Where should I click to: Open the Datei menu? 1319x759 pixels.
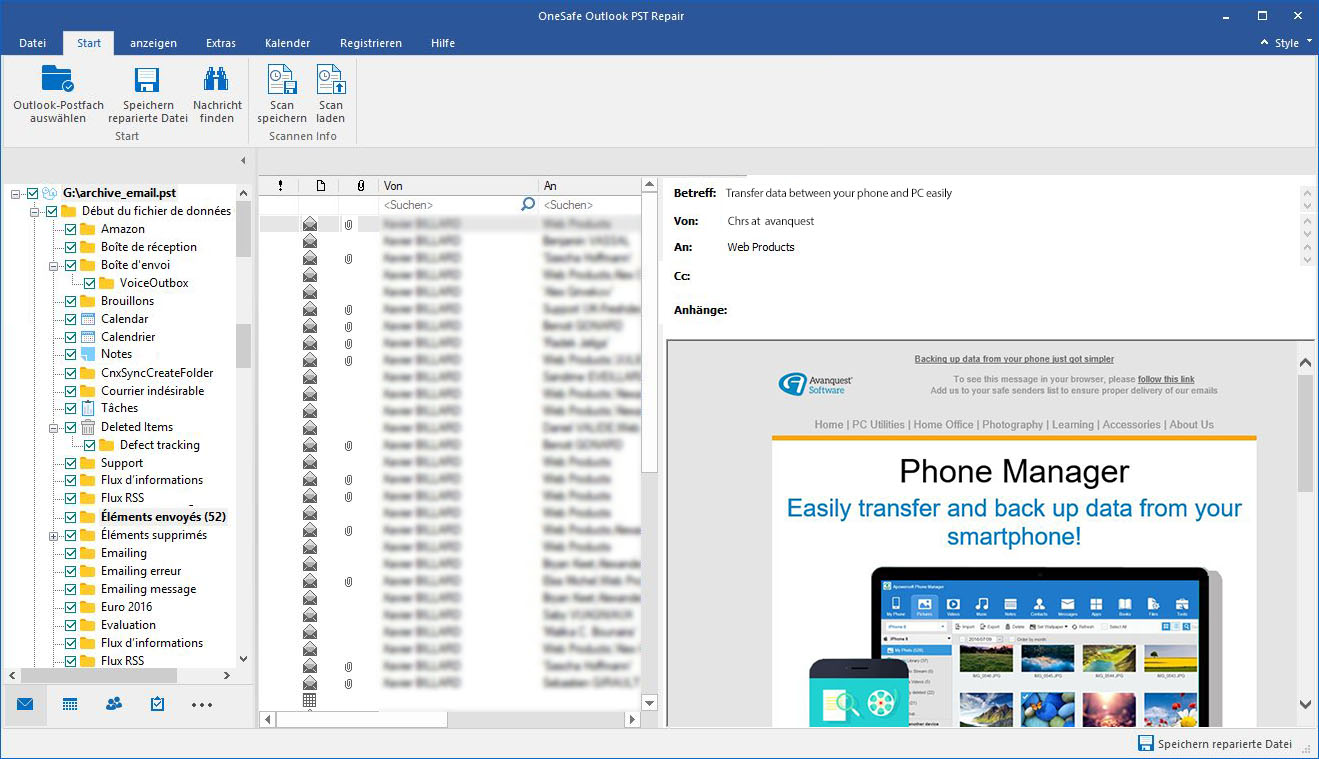pyautogui.click(x=33, y=43)
